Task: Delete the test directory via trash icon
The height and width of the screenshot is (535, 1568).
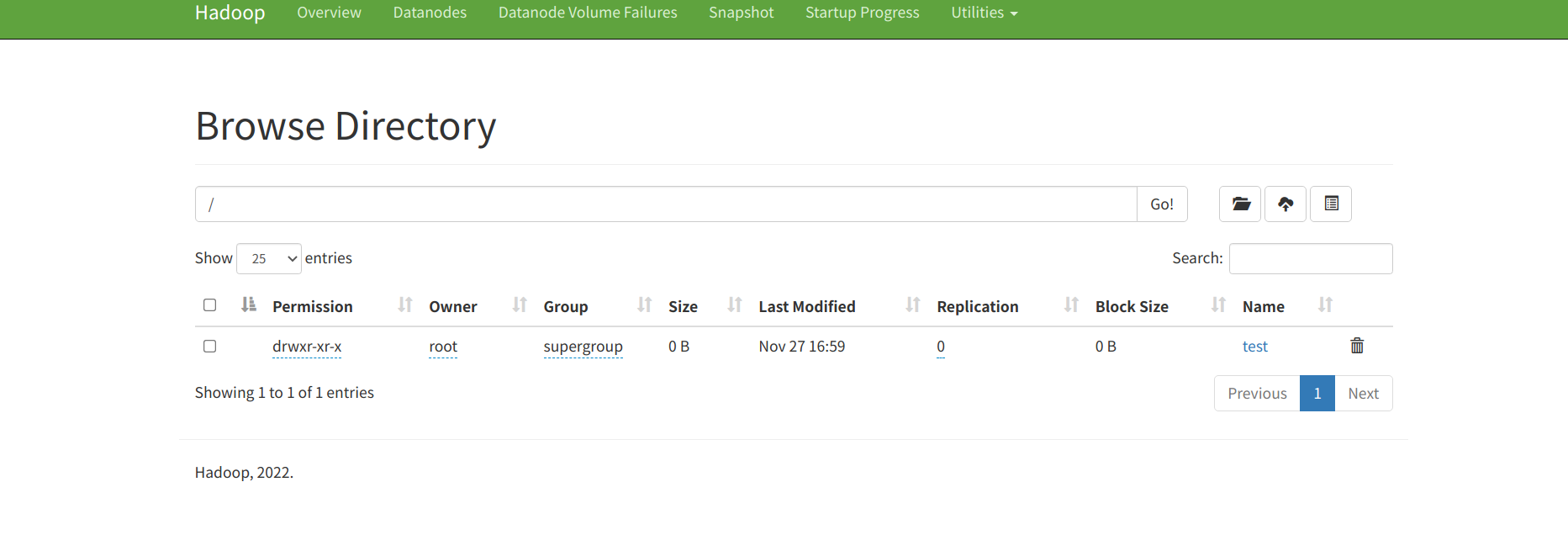Action: click(1356, 346)
